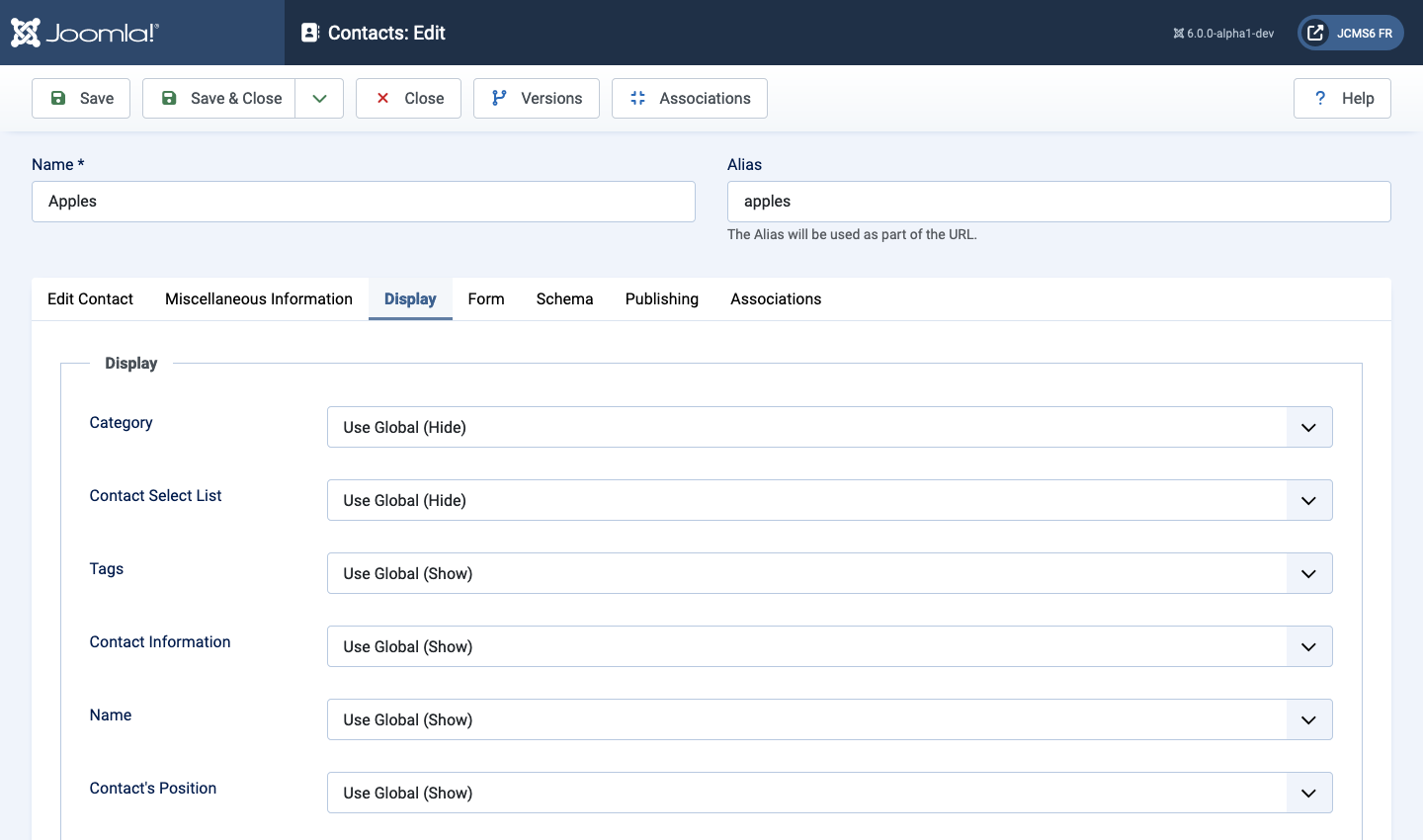Viewport: 1423px width, 840px height.
Task: Open the Miscellaneous Information tab
Action: [259, 298]
